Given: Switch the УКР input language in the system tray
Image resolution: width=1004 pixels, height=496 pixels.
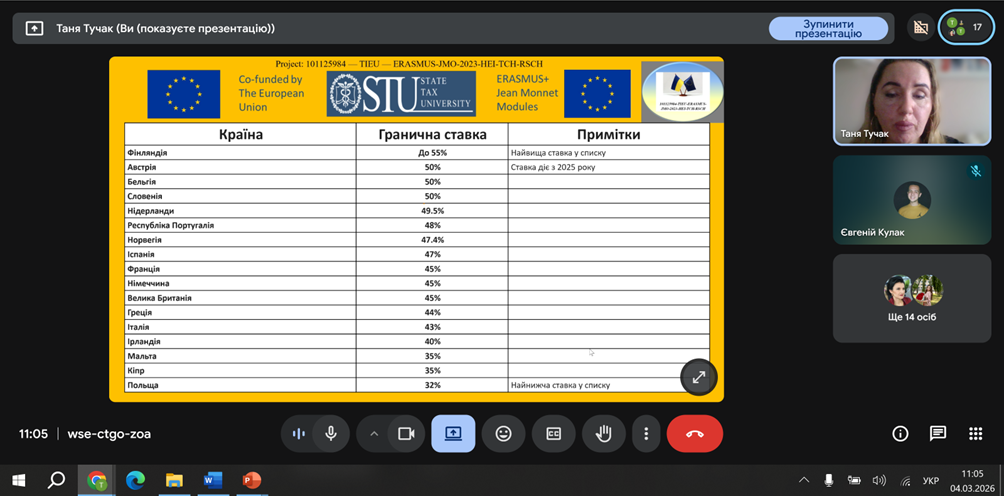Looking at the screenshot, I should (x=930, y=481).
